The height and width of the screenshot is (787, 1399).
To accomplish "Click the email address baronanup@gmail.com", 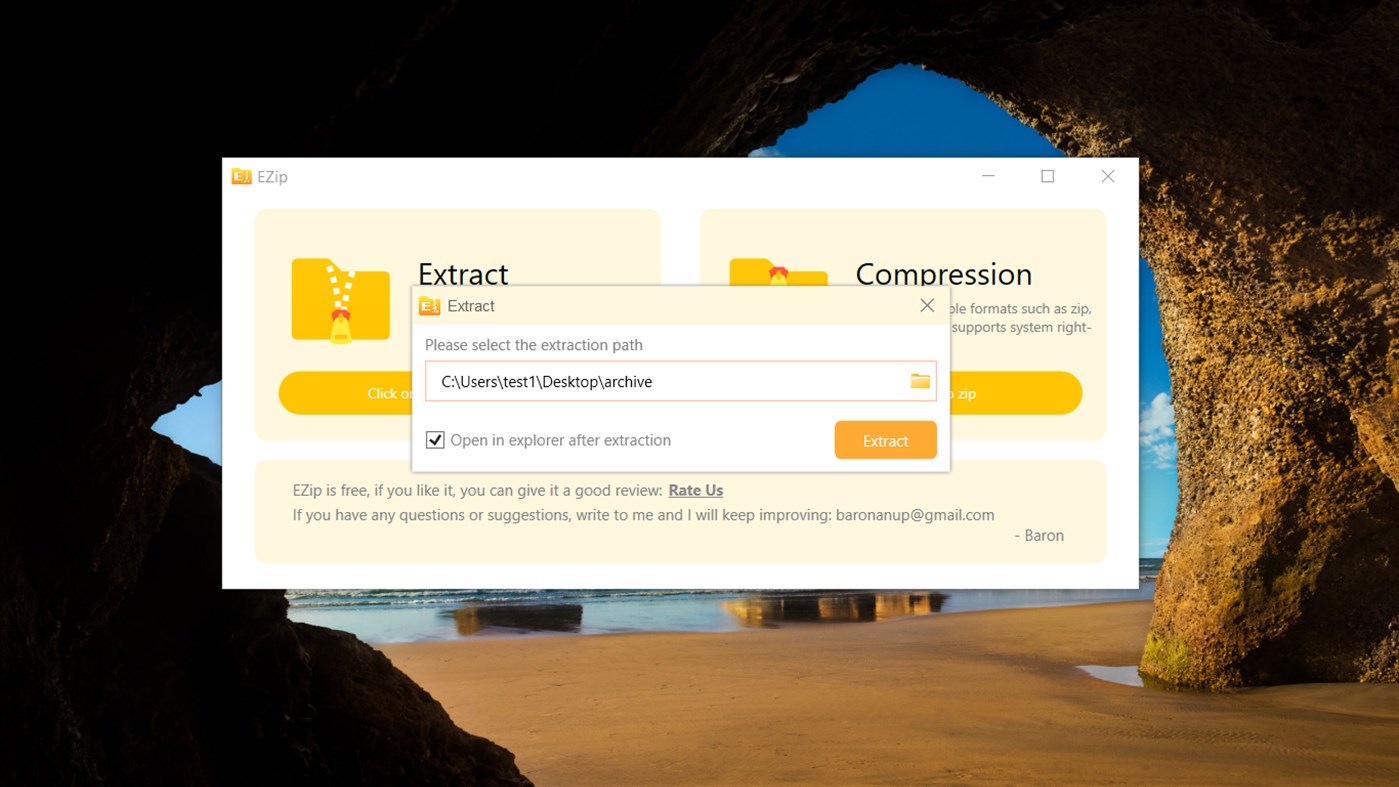I will tap(915, 514).
